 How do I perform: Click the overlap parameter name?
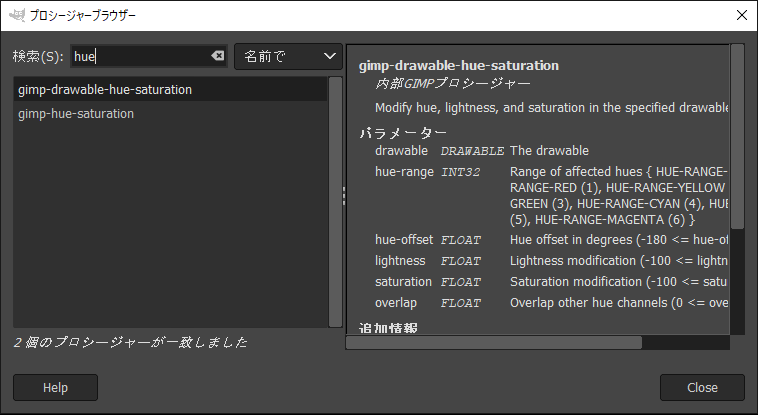(x=395, y=303)
